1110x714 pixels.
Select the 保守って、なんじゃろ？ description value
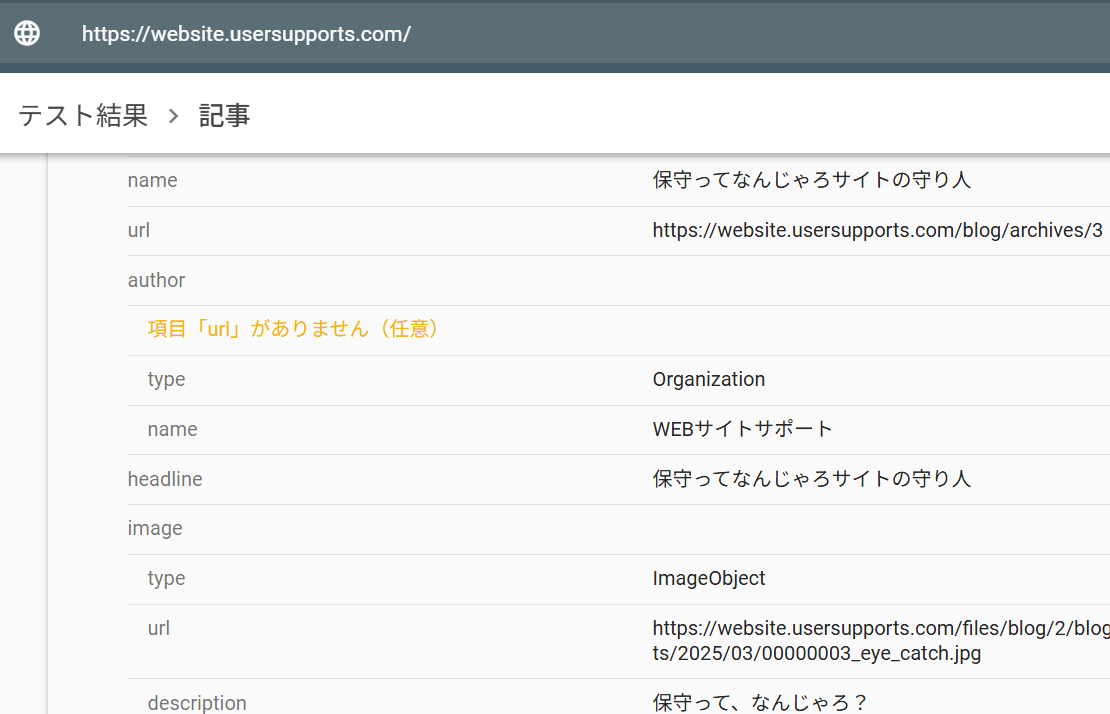760,703
